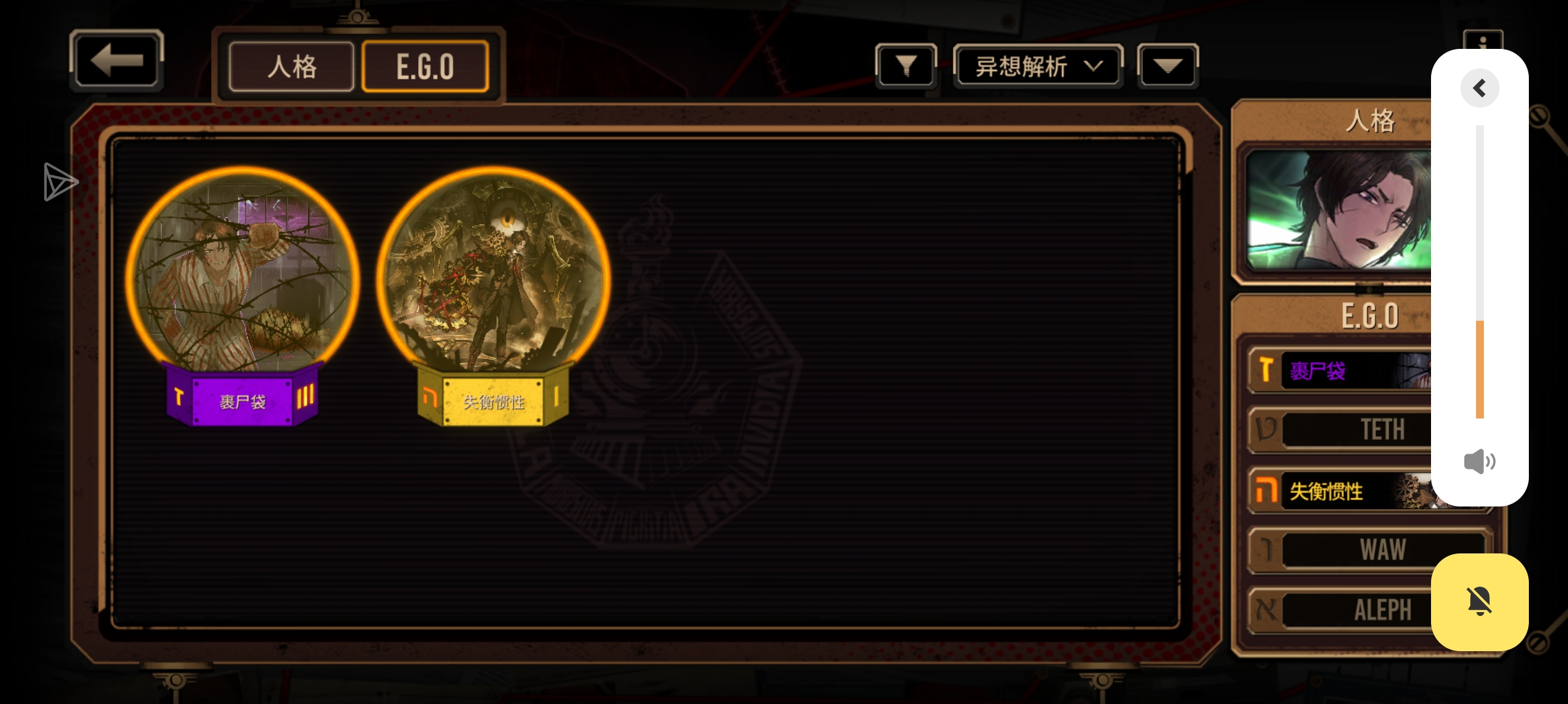Select the E.G.O tab
This screenshot has height=704, width=1568.
click(425, 66)
